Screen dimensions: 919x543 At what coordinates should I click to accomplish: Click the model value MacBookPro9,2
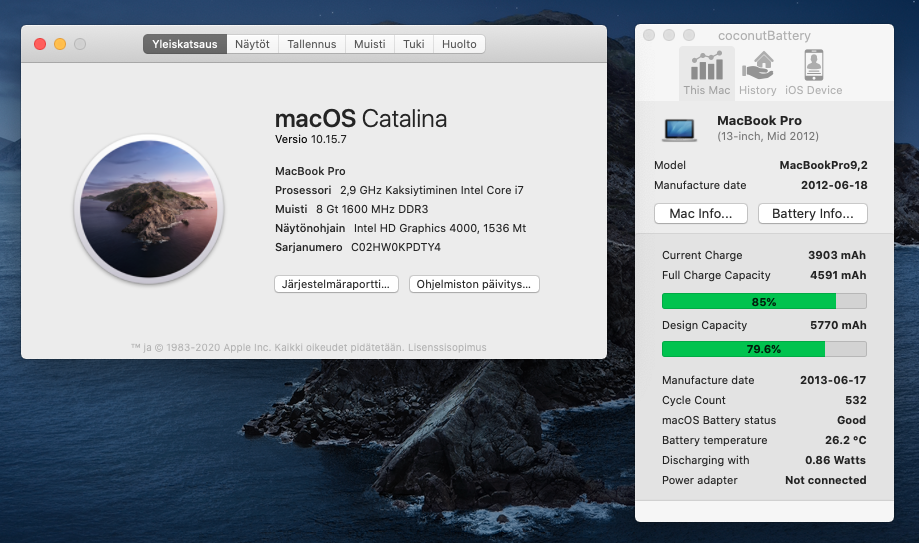coord(823,165)
